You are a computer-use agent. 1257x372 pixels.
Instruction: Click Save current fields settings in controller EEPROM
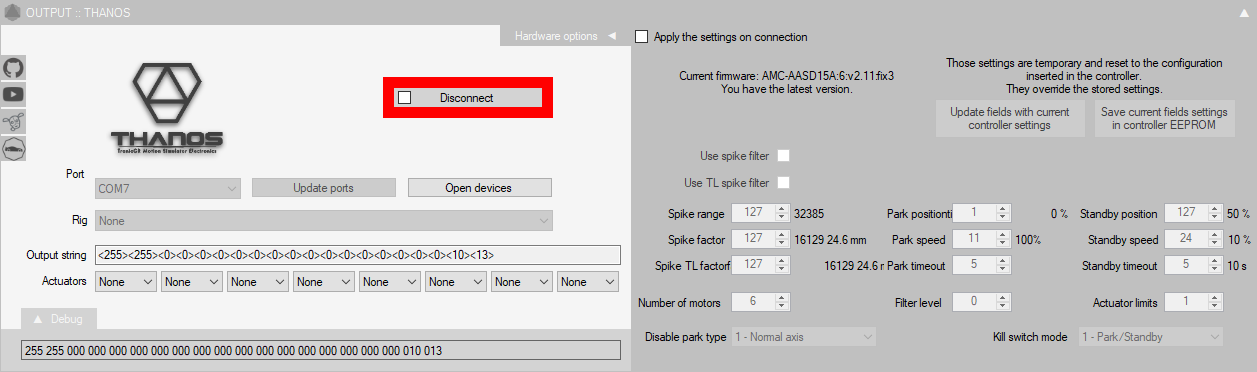(x=1164, y=118)
